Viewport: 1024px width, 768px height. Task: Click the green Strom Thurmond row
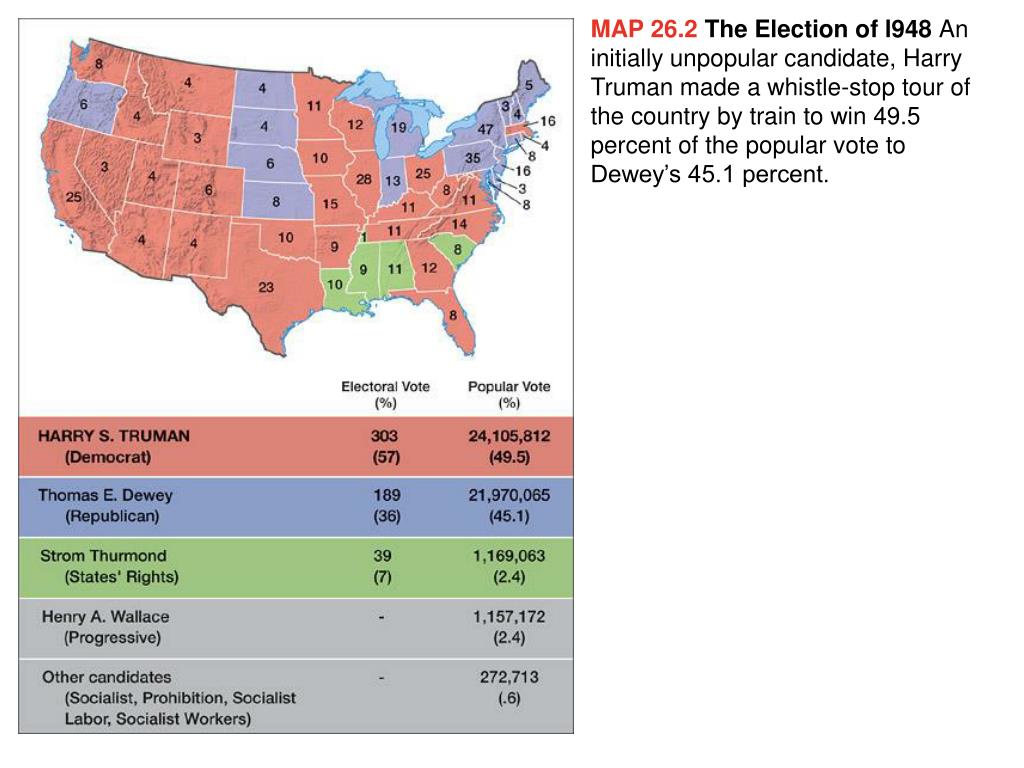point(296,567)
